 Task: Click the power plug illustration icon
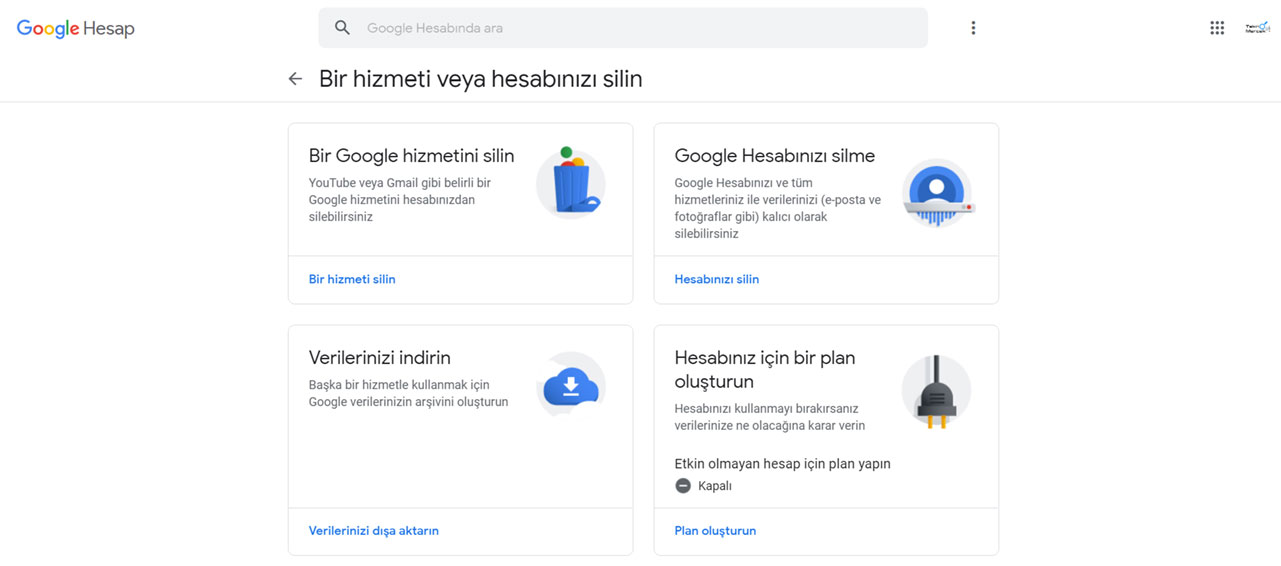(936, 393)
